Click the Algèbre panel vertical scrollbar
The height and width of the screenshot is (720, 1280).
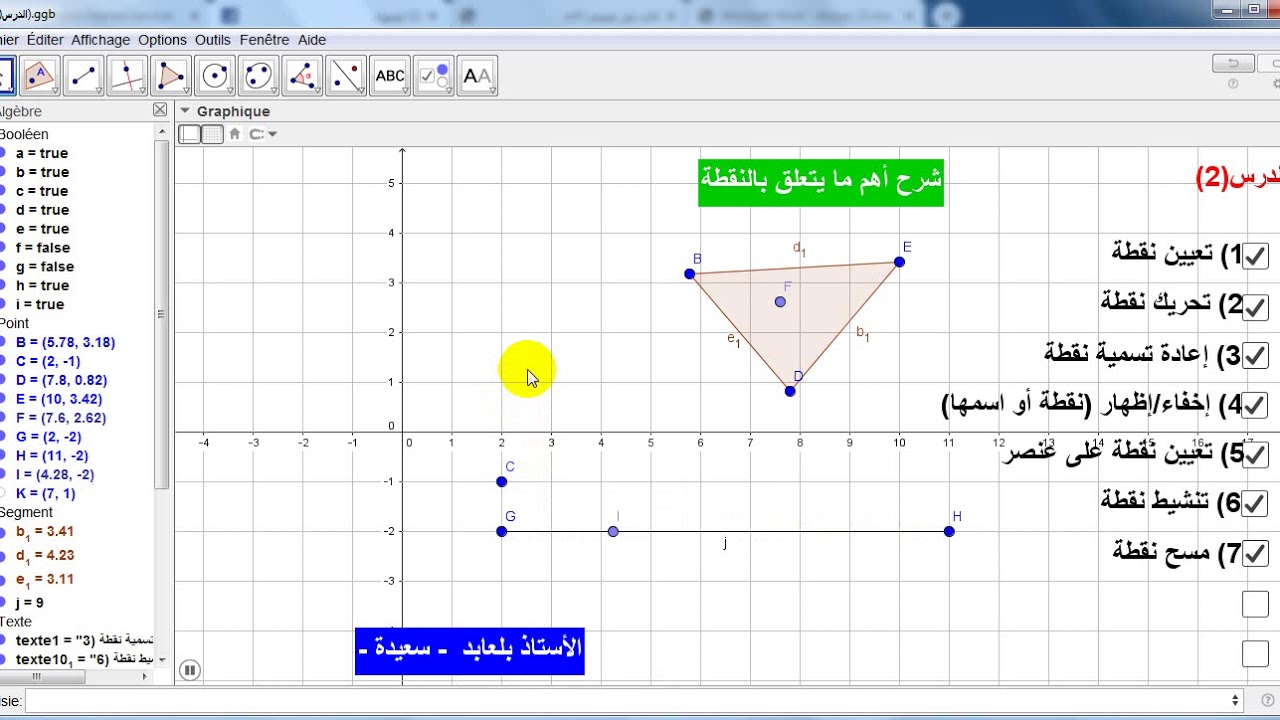tap(161, 314)
